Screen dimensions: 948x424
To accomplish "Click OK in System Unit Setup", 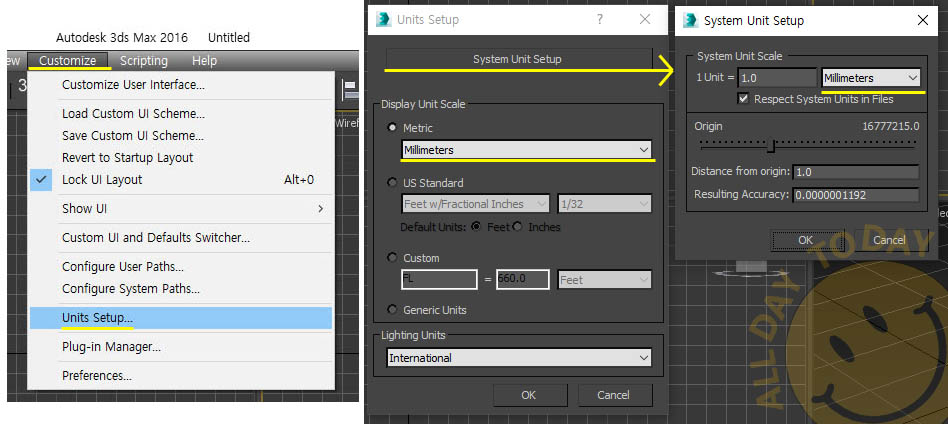I will coord(806,240).
